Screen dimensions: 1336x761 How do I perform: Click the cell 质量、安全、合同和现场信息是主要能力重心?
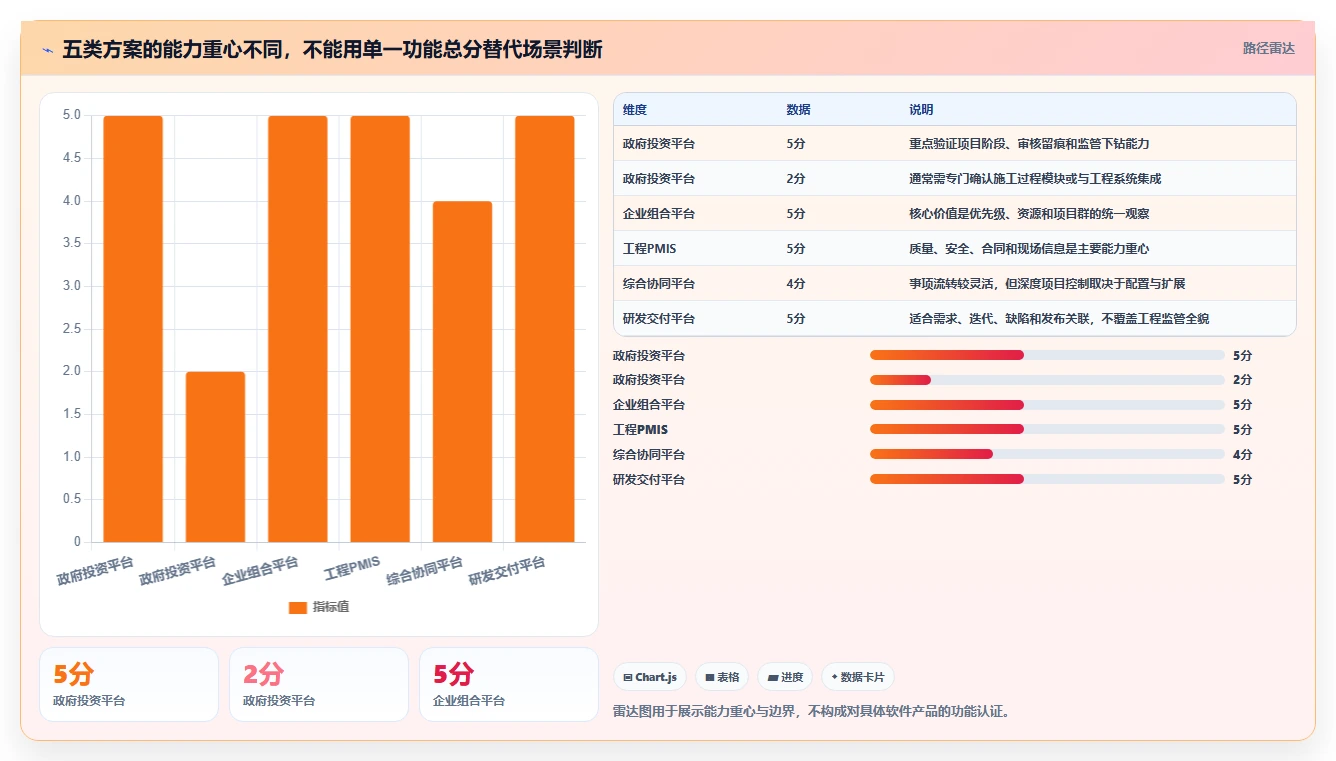pos(1029,249)
